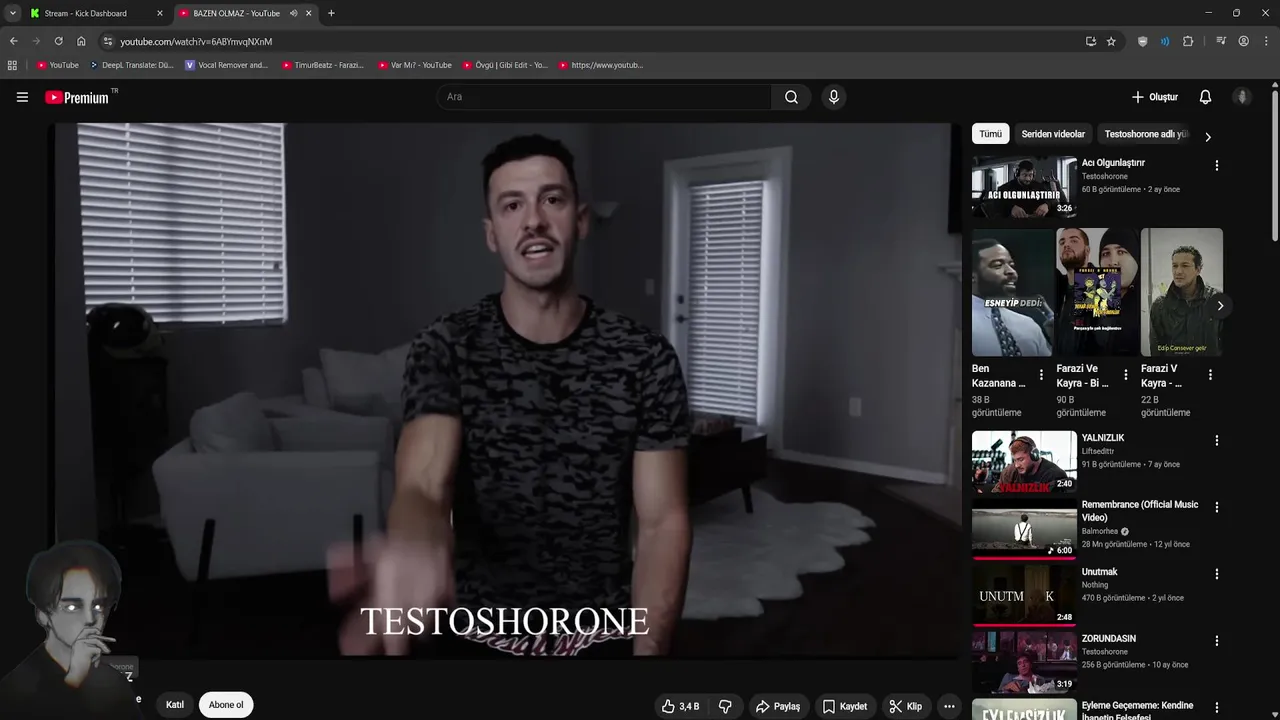Reload the page
The width and height of the screenshot is (1280, 720).
click(58, 41)
